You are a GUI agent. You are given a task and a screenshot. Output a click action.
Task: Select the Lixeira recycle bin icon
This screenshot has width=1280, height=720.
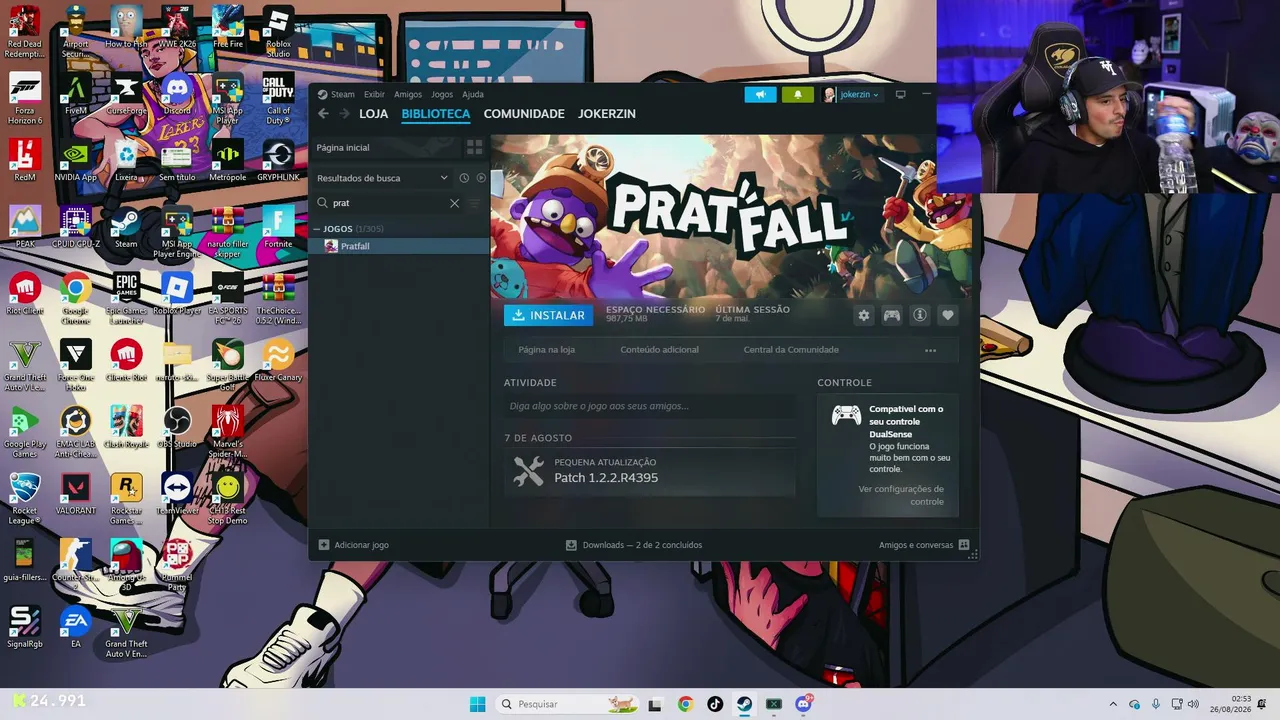[x=126, y=162]
